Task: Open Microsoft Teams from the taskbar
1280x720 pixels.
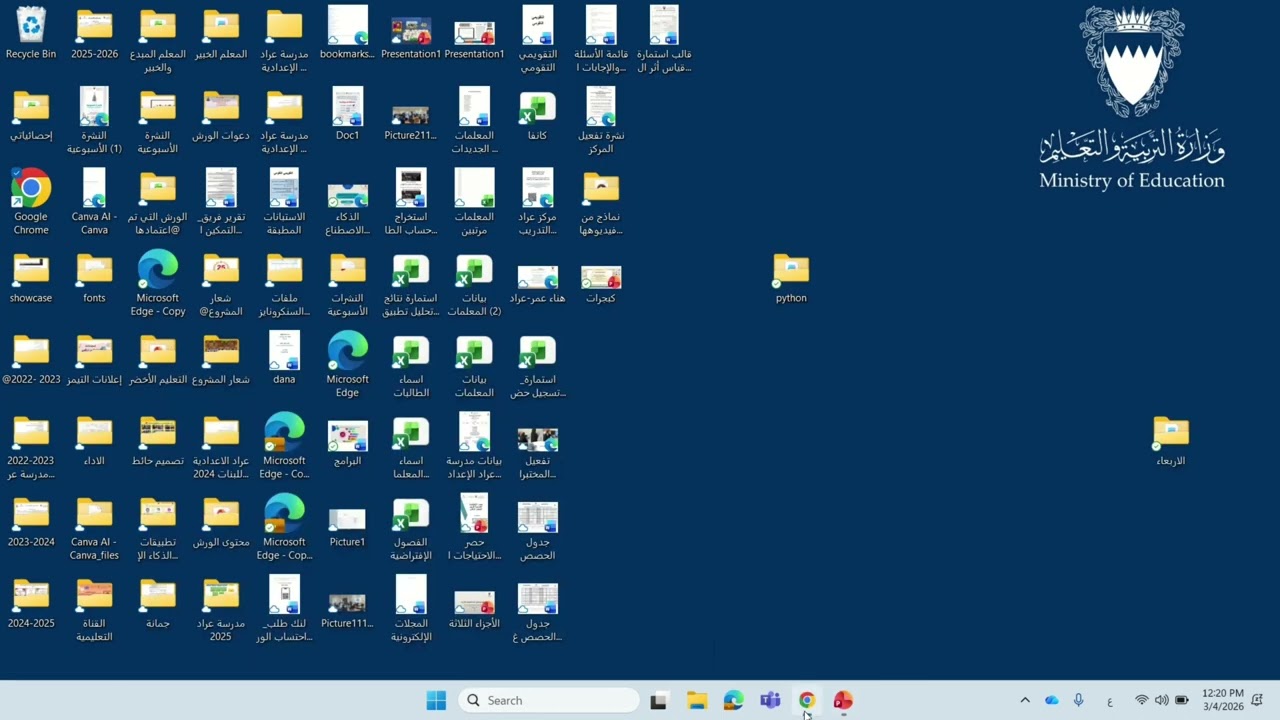Action: click(770, 700)
